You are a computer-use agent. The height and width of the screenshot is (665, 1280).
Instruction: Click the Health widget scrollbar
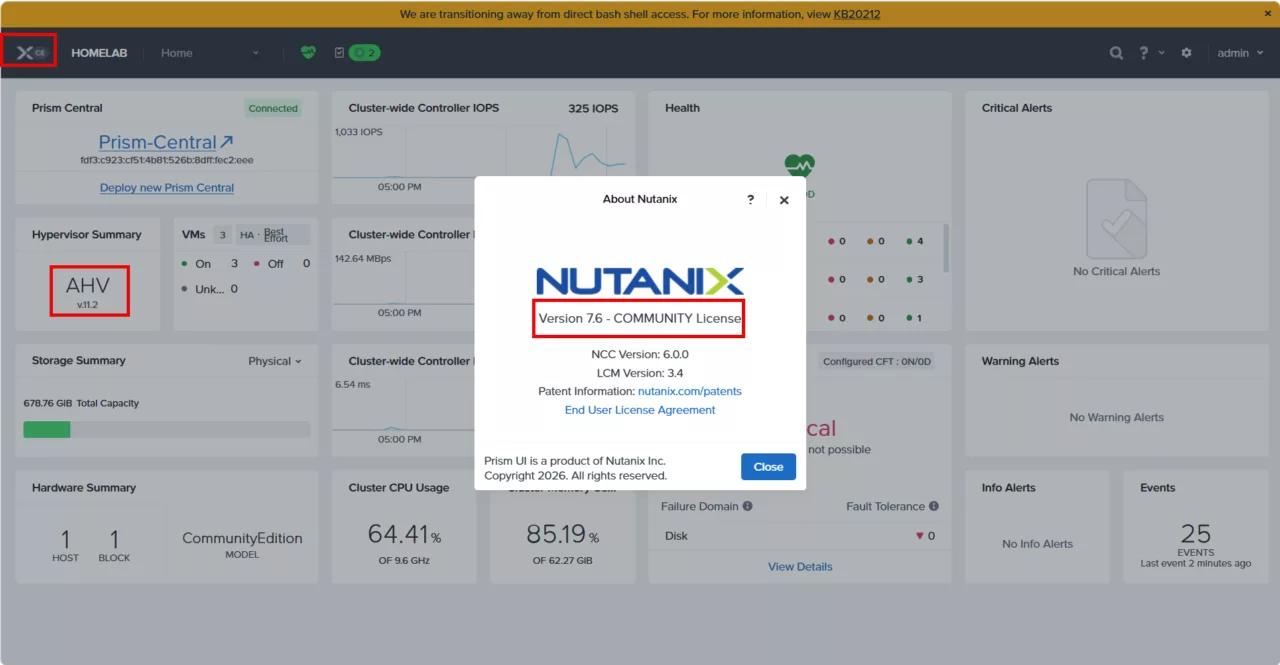946,248
